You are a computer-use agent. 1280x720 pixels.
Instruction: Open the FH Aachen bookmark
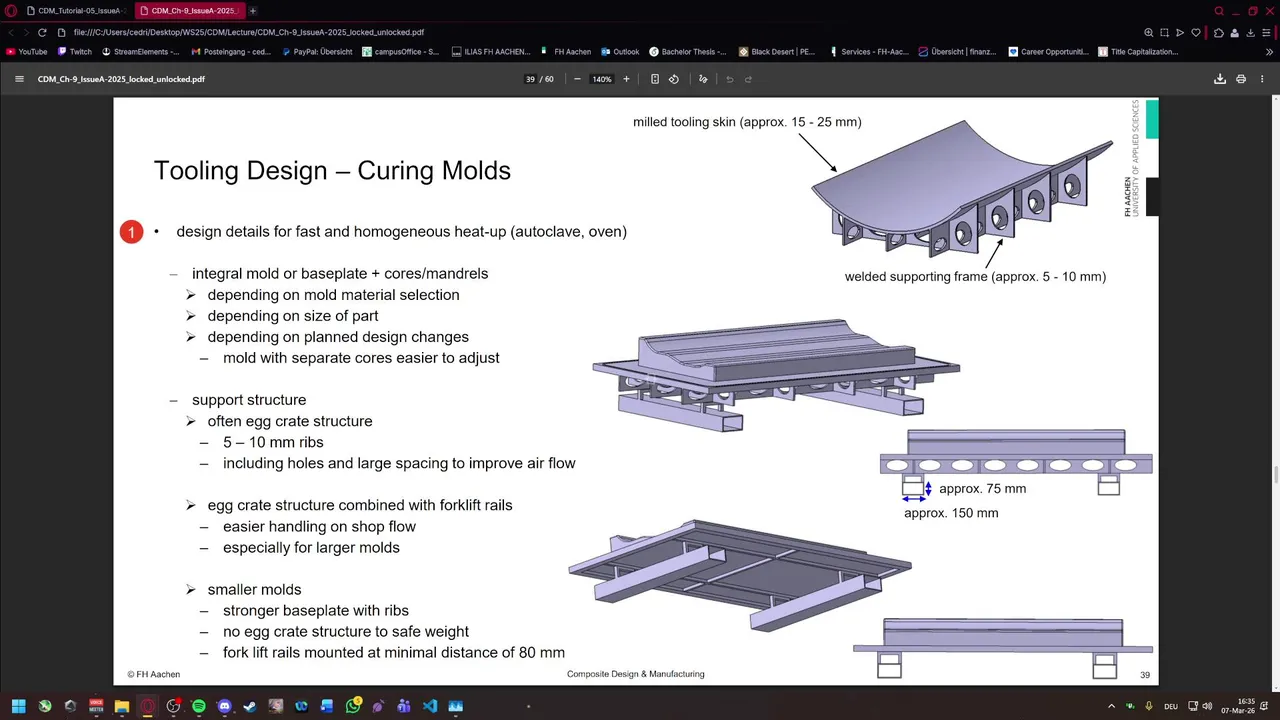click(565, 52)
